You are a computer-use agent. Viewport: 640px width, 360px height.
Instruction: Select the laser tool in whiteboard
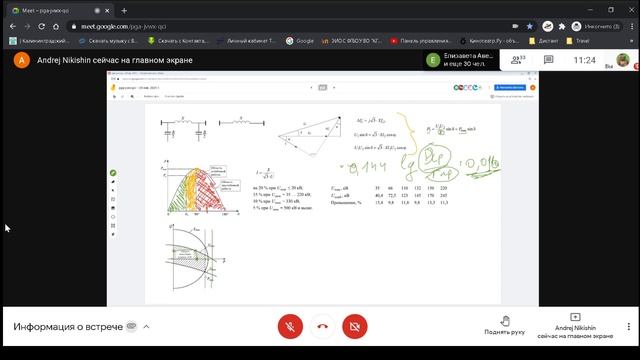tap(113, 234)
